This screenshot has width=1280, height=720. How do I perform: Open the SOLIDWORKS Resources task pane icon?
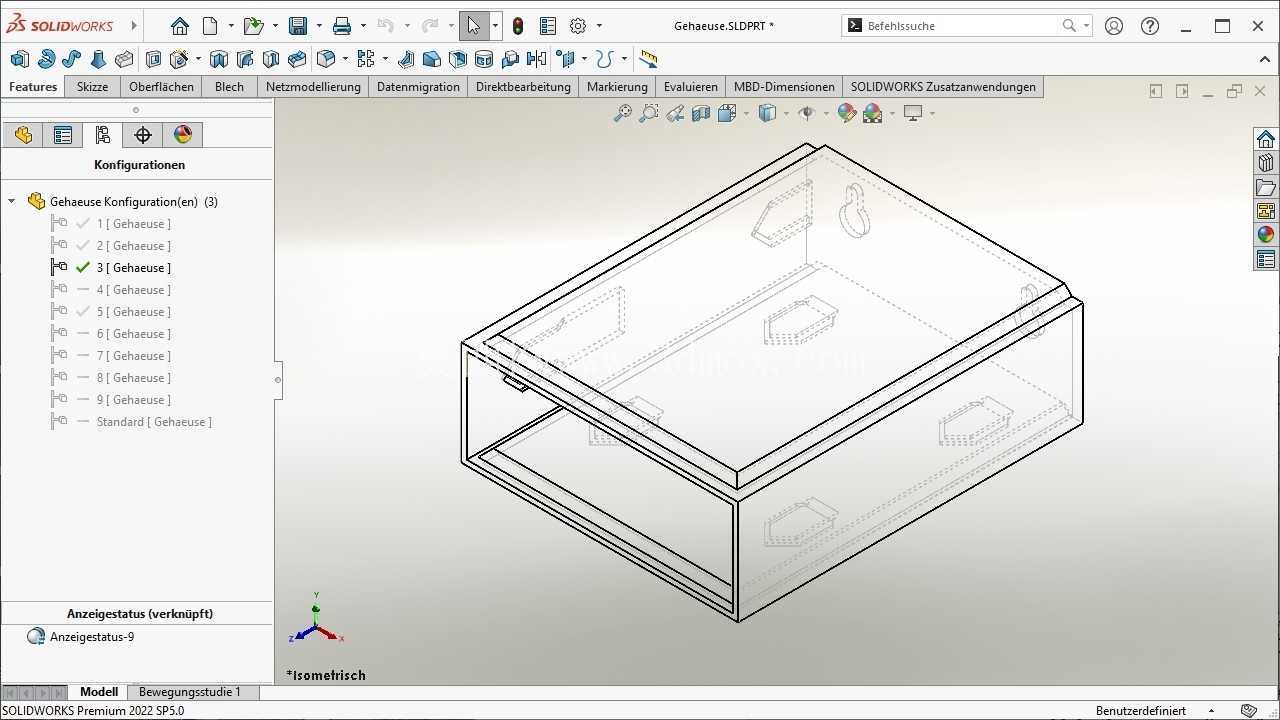click(x=1266, y=139)
